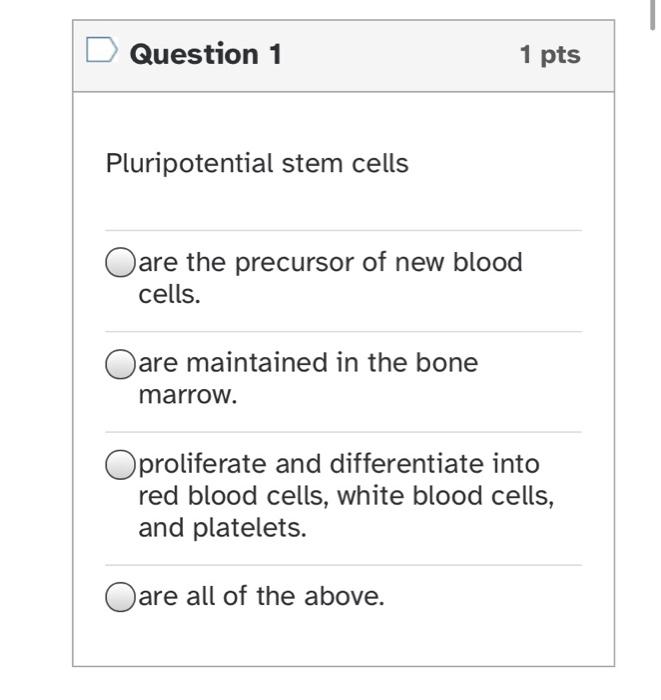Click the question prompt 'Pluripotential stem cells'
The width and height of the screenshot is (661, 700).
pyautogui.click(x=257, y=163)
